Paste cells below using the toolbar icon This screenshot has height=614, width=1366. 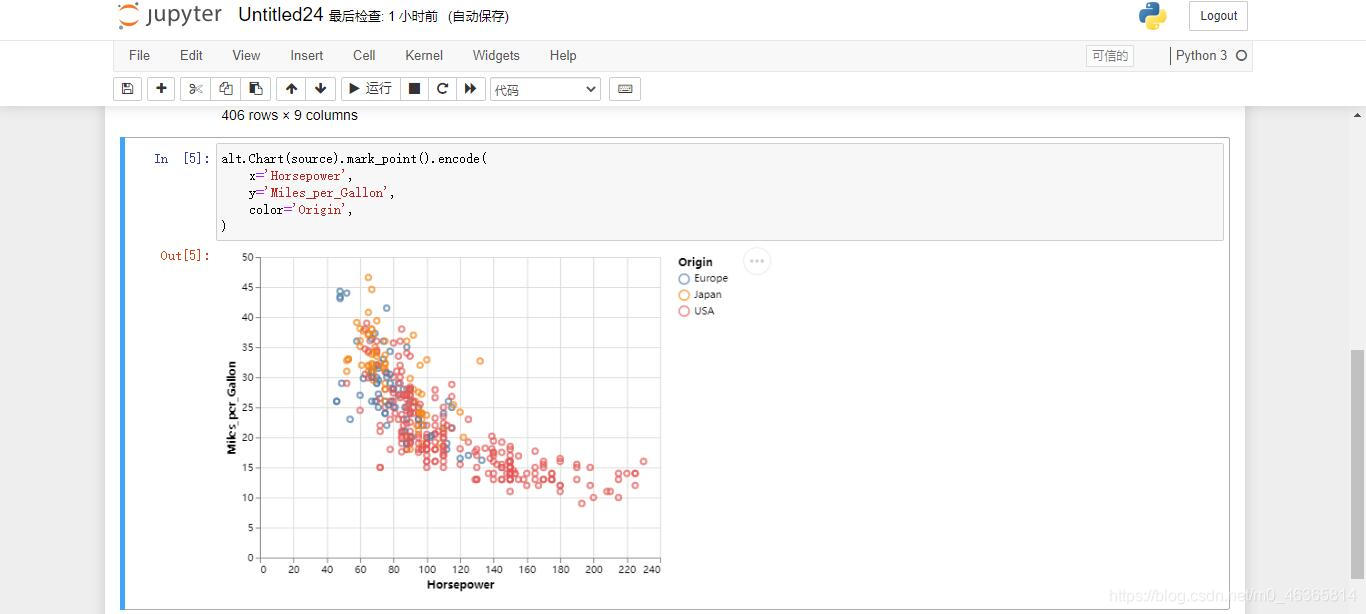256,89
